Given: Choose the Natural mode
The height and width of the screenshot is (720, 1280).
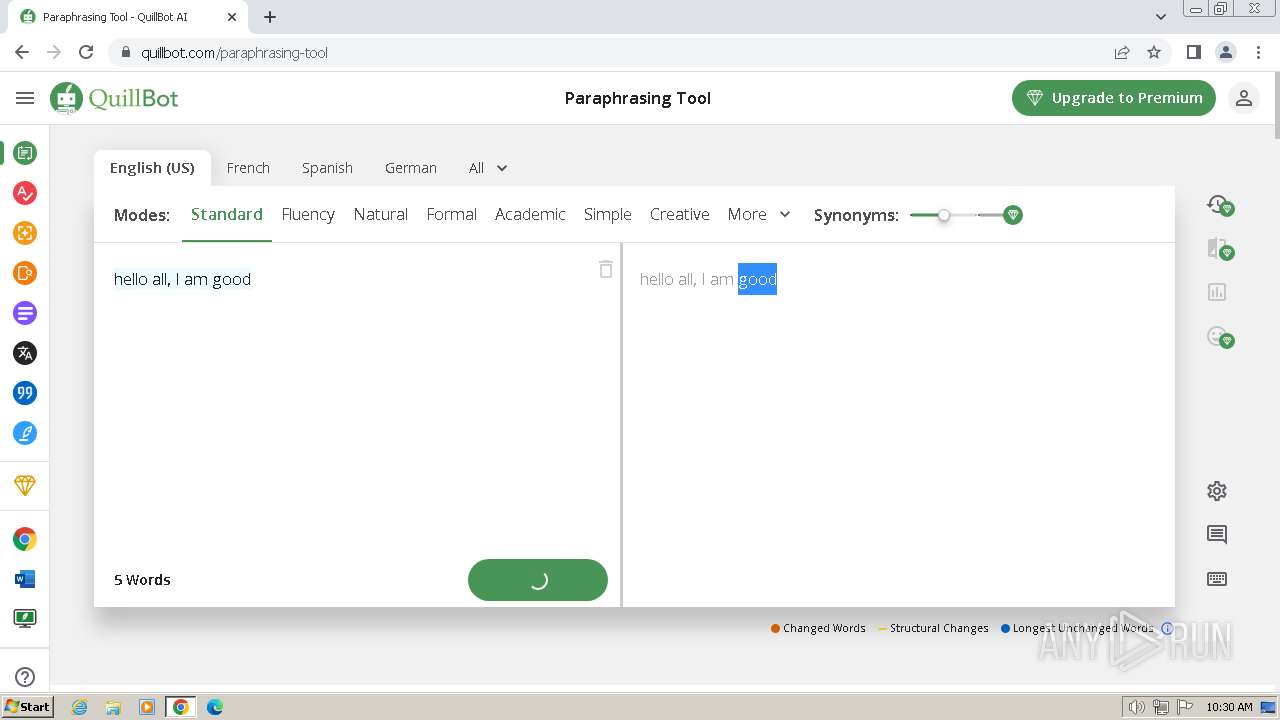Looking at the screenshot, I should tap(381, 214).
